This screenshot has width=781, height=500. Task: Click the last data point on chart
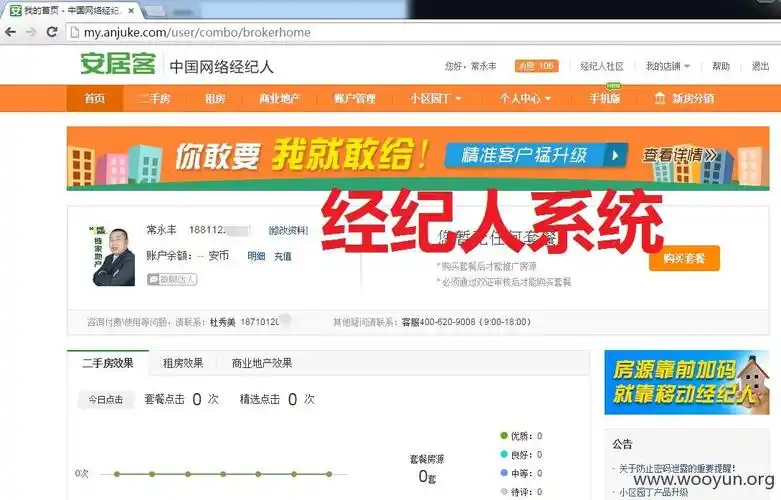click(x=329, y=474)
